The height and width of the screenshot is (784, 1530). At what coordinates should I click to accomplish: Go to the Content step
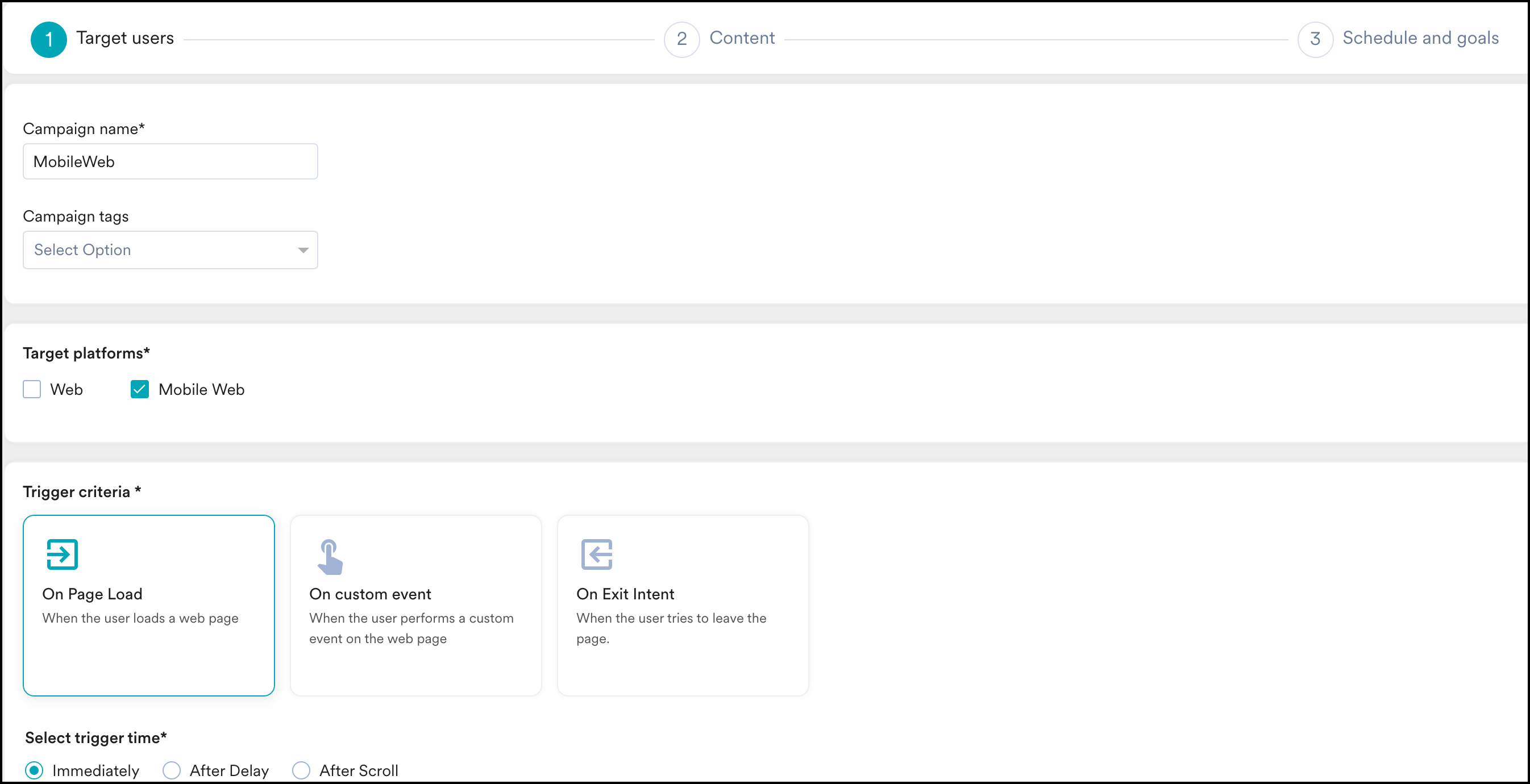741,38
